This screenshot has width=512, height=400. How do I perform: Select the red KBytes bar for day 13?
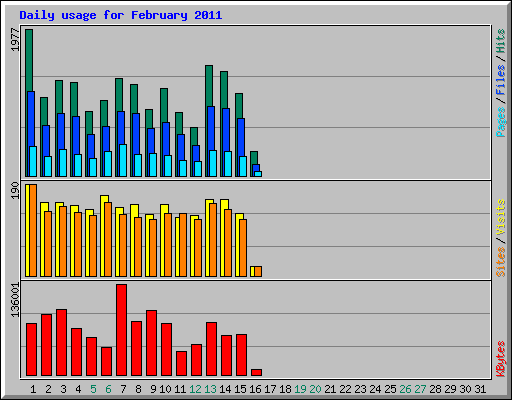click(x=211, y=349)
